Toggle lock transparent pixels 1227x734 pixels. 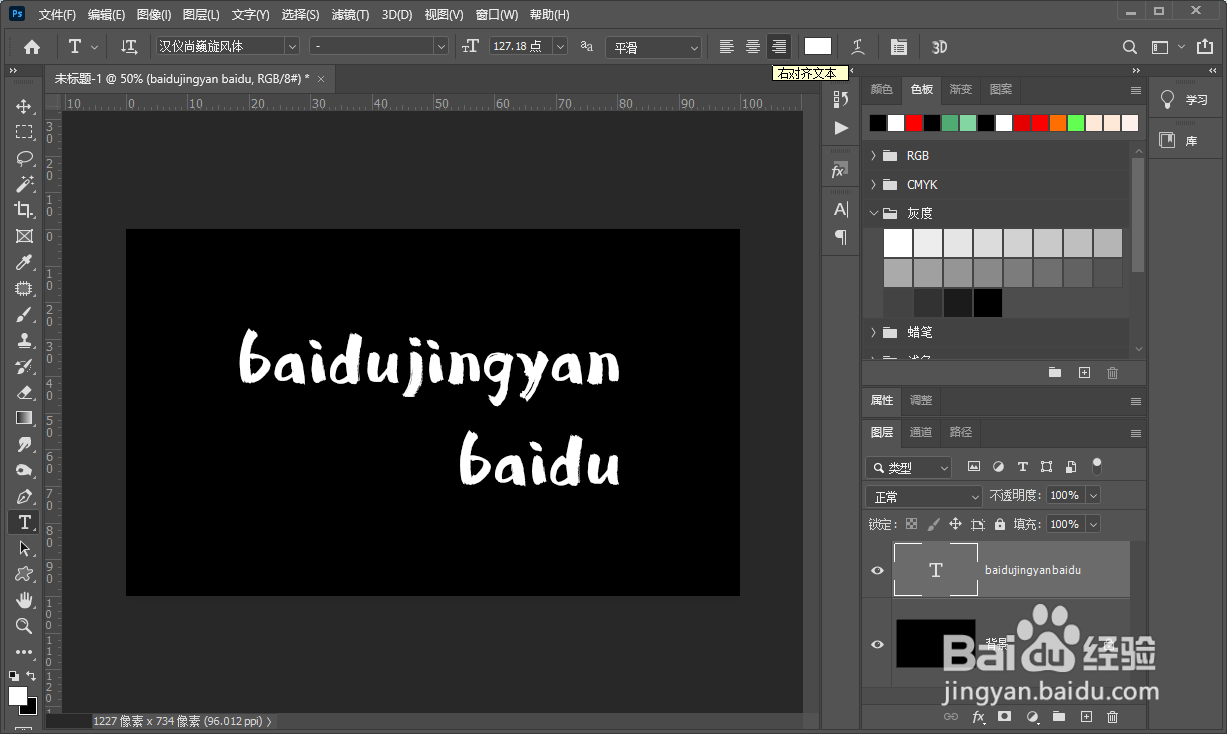point(911,524)
